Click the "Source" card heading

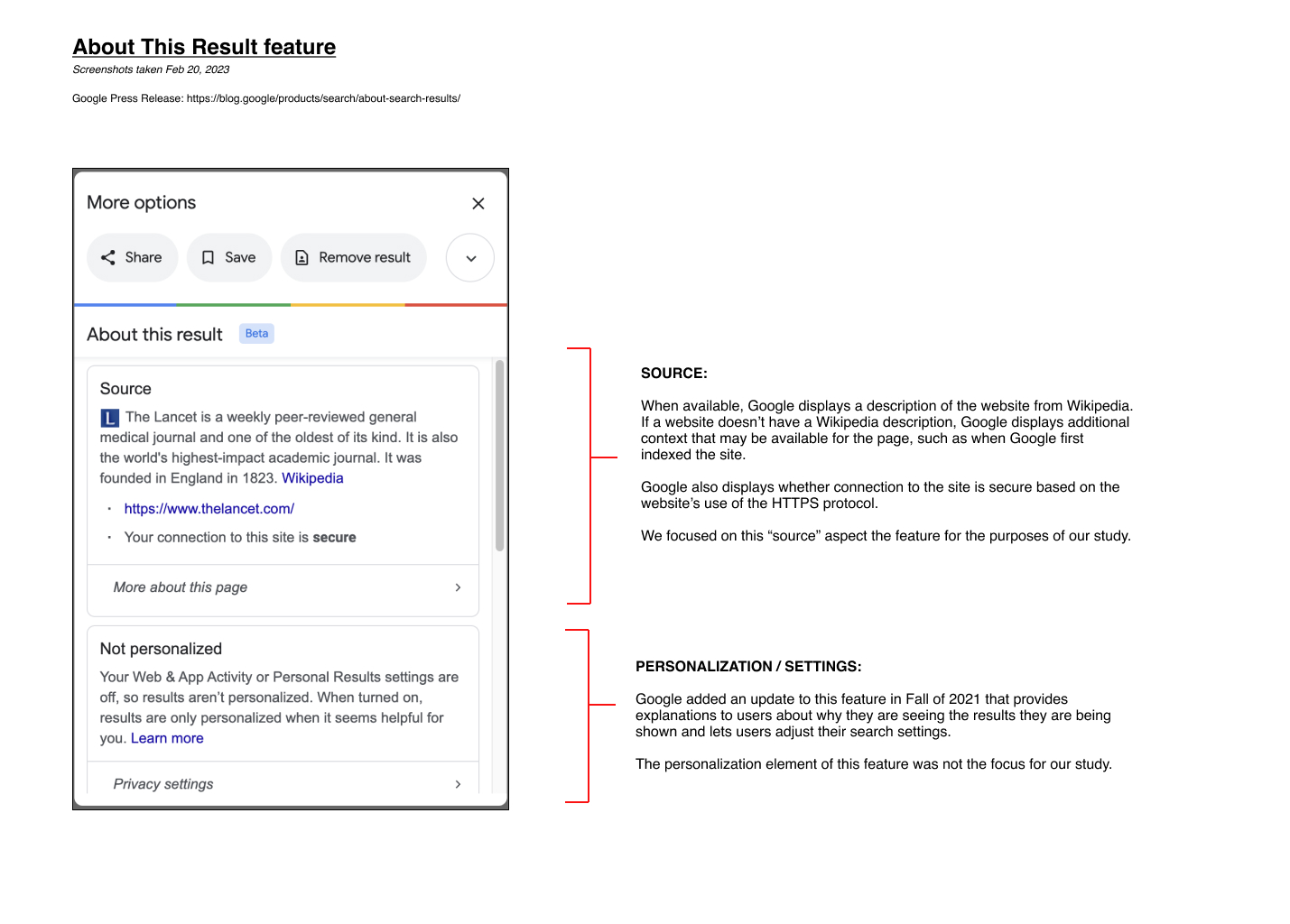[125, 389]
